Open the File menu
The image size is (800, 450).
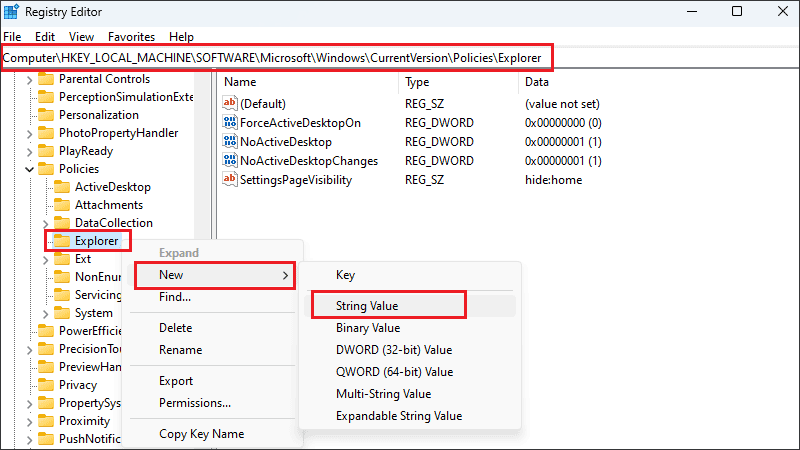[12, 37]
